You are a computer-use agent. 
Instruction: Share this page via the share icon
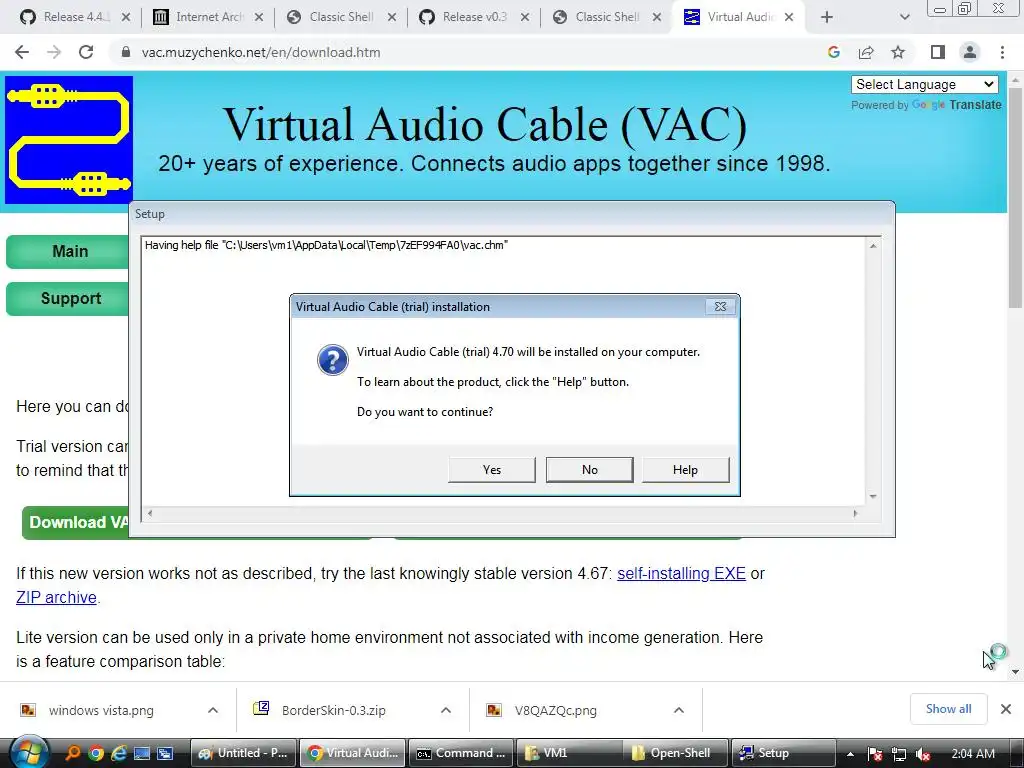(866, 52)
